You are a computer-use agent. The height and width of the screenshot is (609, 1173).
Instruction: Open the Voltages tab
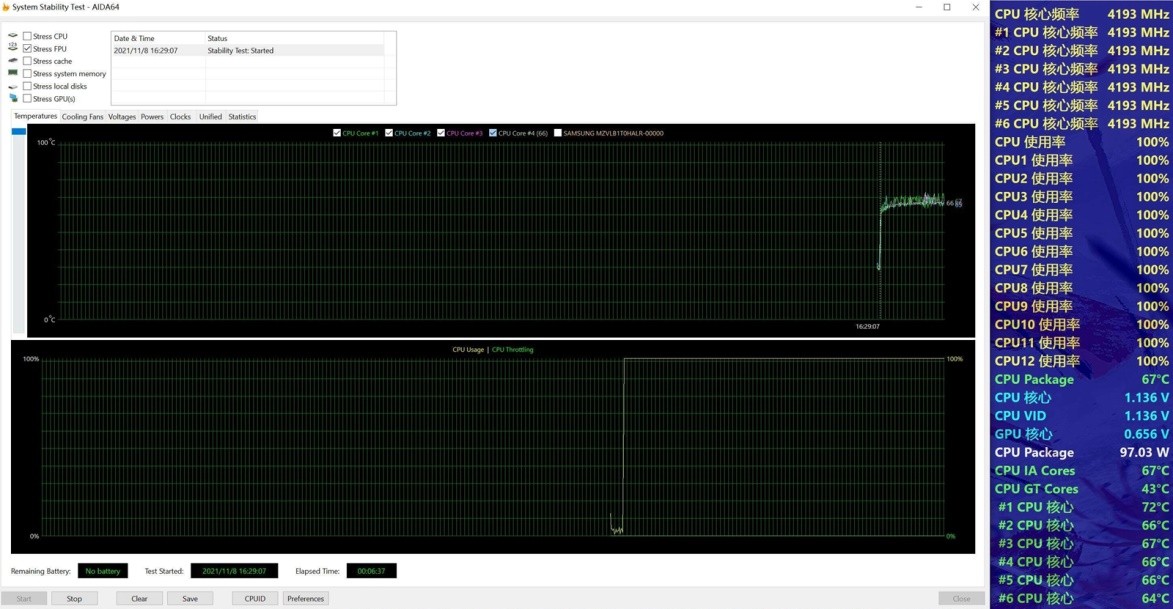click(122, 117)
